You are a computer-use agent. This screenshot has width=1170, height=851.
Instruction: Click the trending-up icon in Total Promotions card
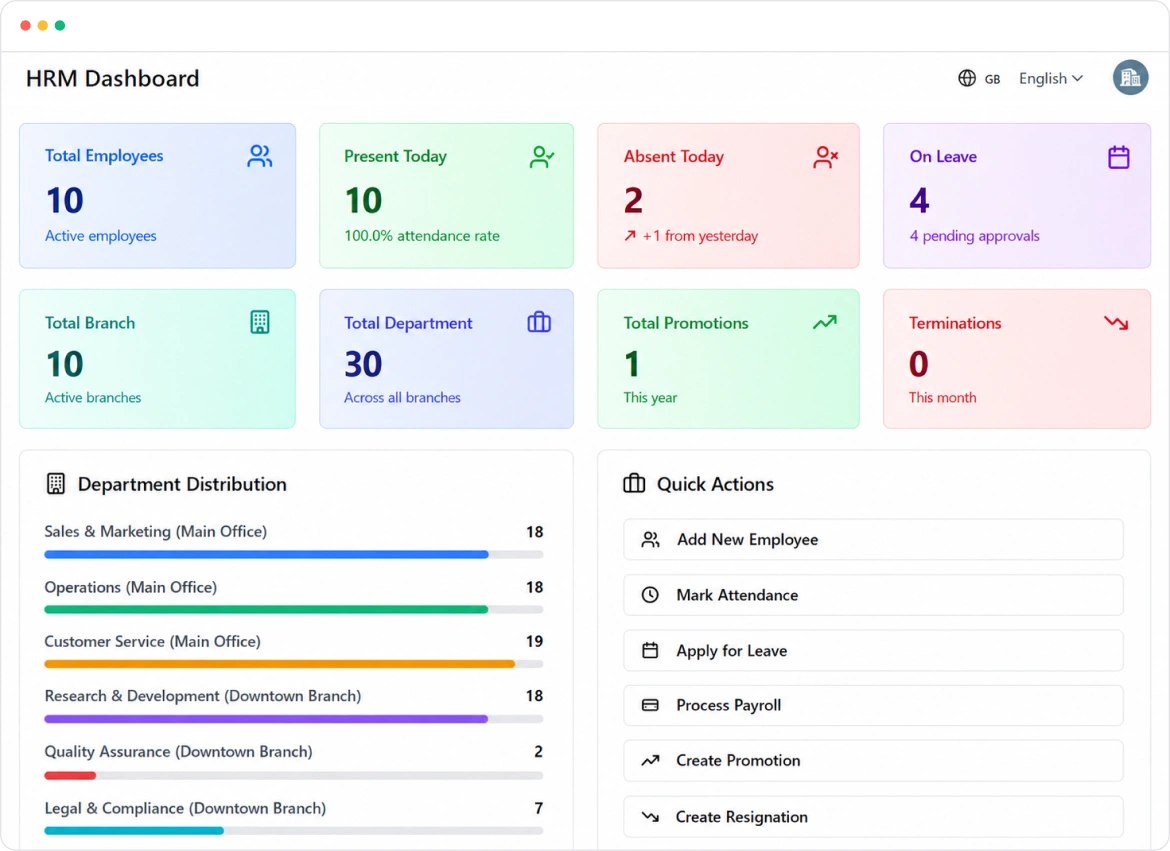click(x=825, y=322)
